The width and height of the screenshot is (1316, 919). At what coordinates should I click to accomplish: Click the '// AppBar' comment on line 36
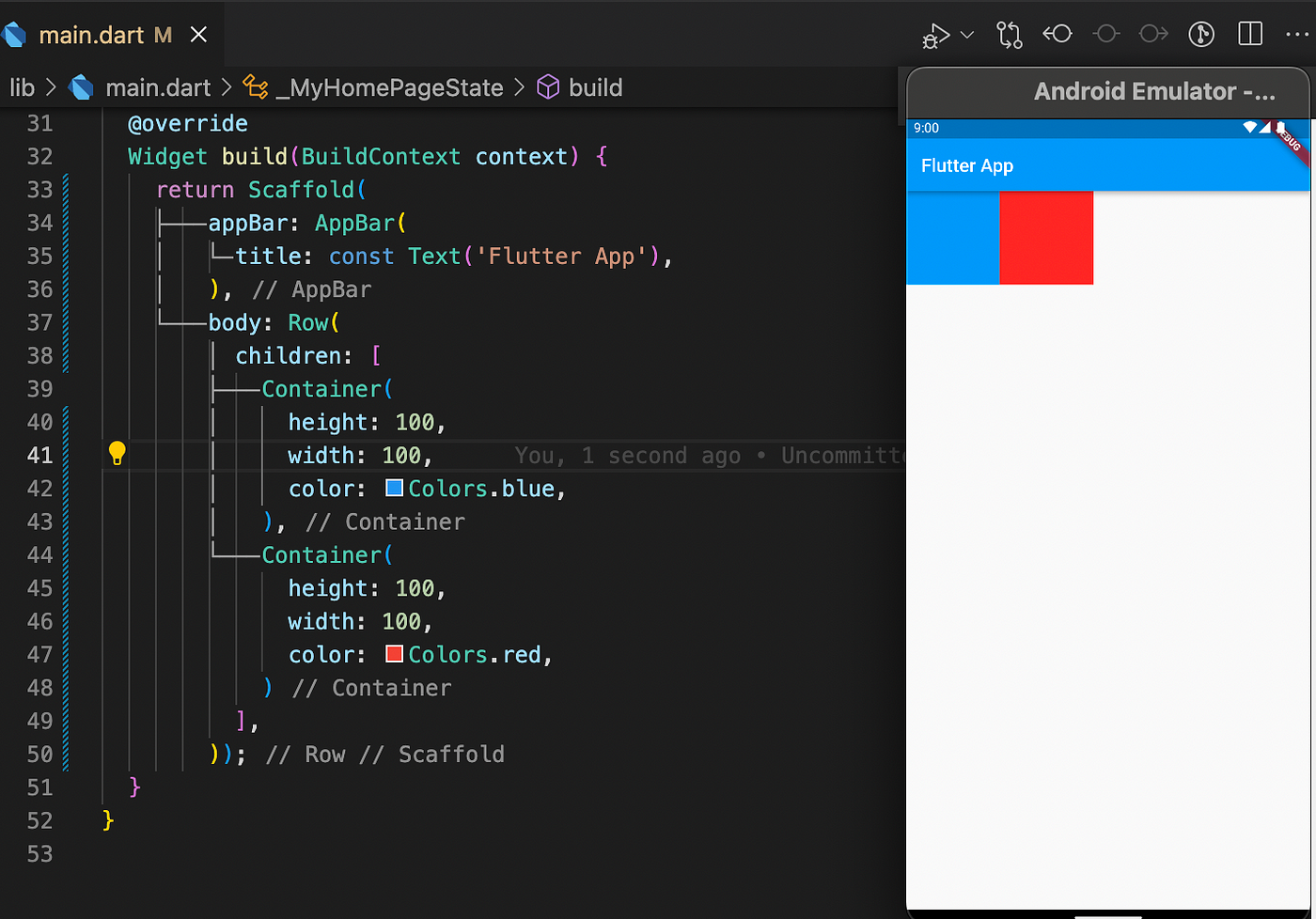point(311,289)
